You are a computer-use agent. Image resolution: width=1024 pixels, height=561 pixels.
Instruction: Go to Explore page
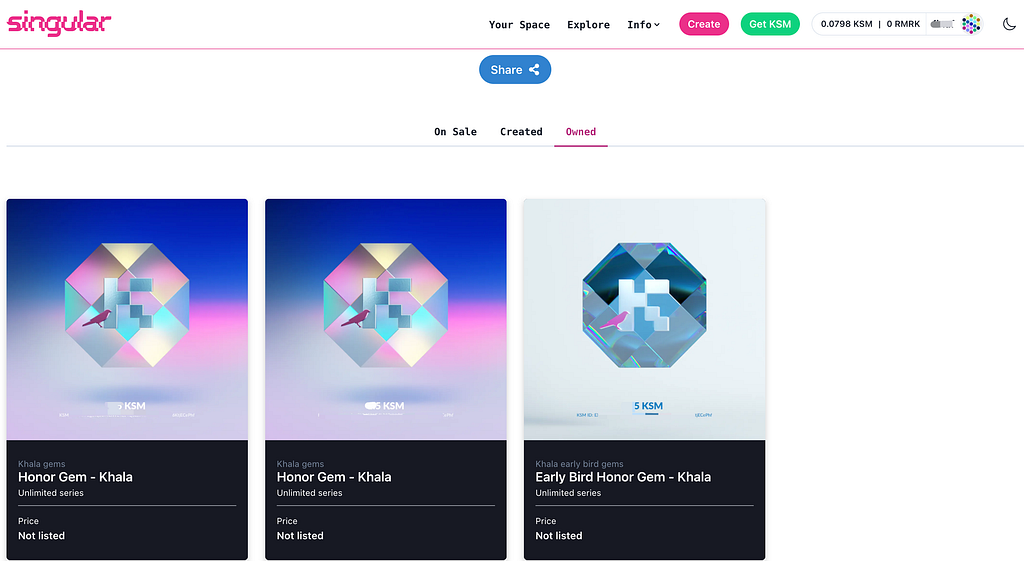(588, 24)
